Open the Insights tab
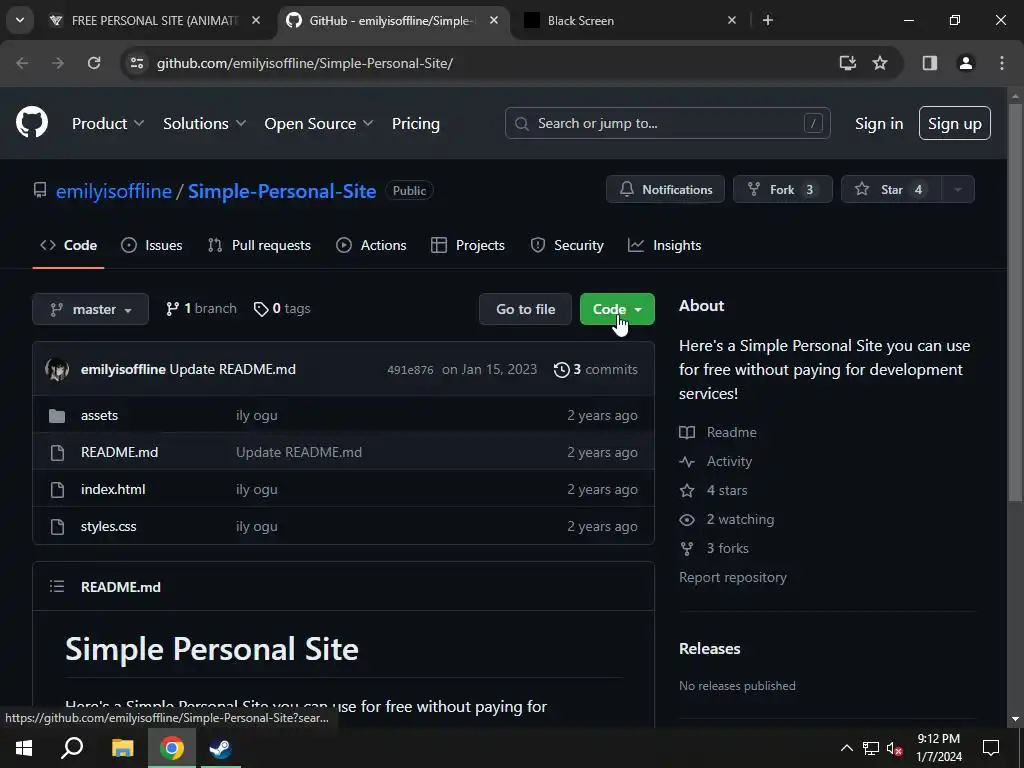The height and width of the screenshot is (768, 1024). point(664,245)
